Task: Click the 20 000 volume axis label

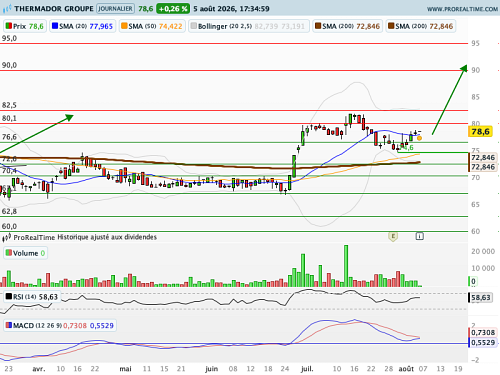Action: point(483,251)
